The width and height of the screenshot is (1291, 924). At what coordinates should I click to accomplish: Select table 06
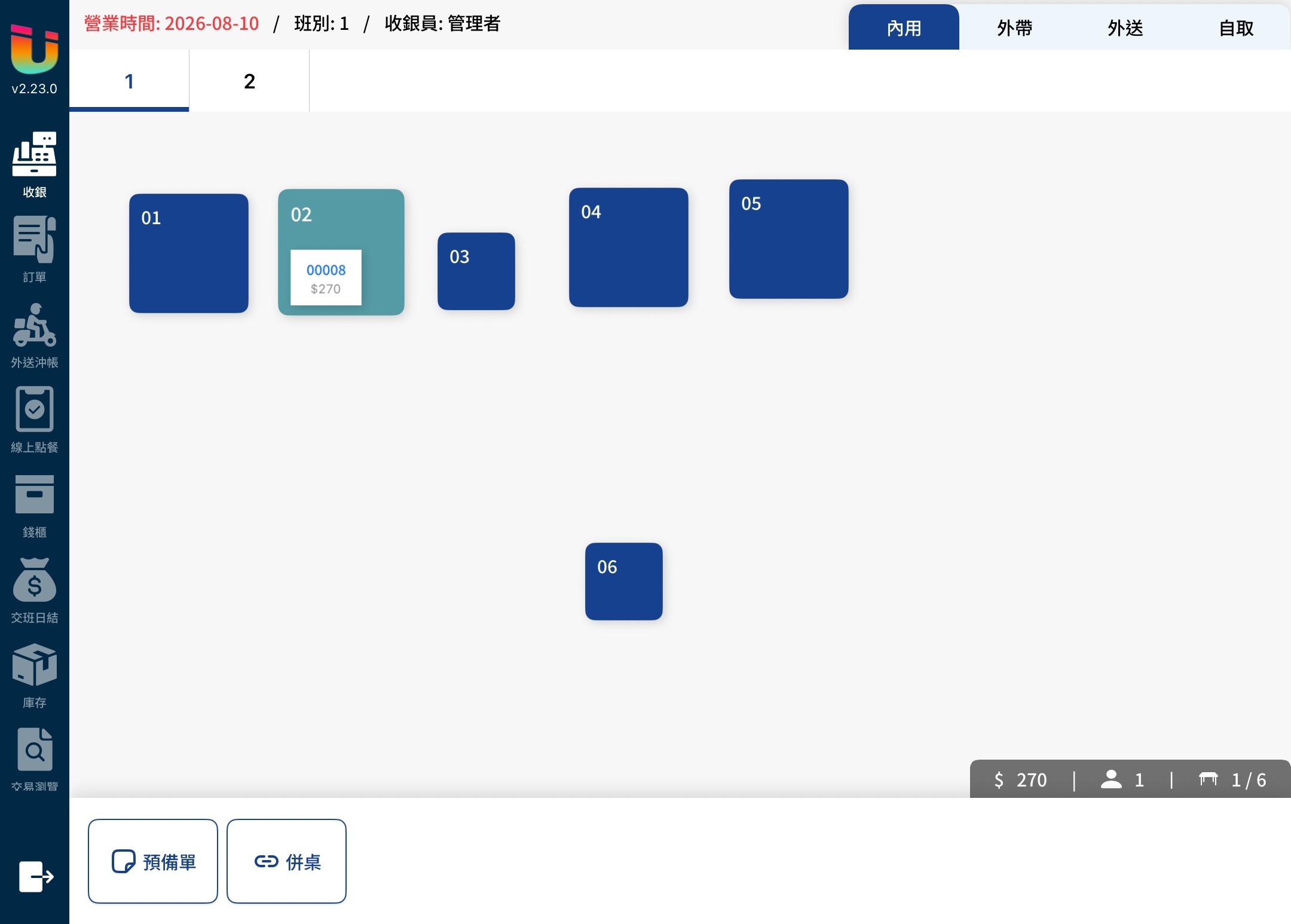pos(624,582)
